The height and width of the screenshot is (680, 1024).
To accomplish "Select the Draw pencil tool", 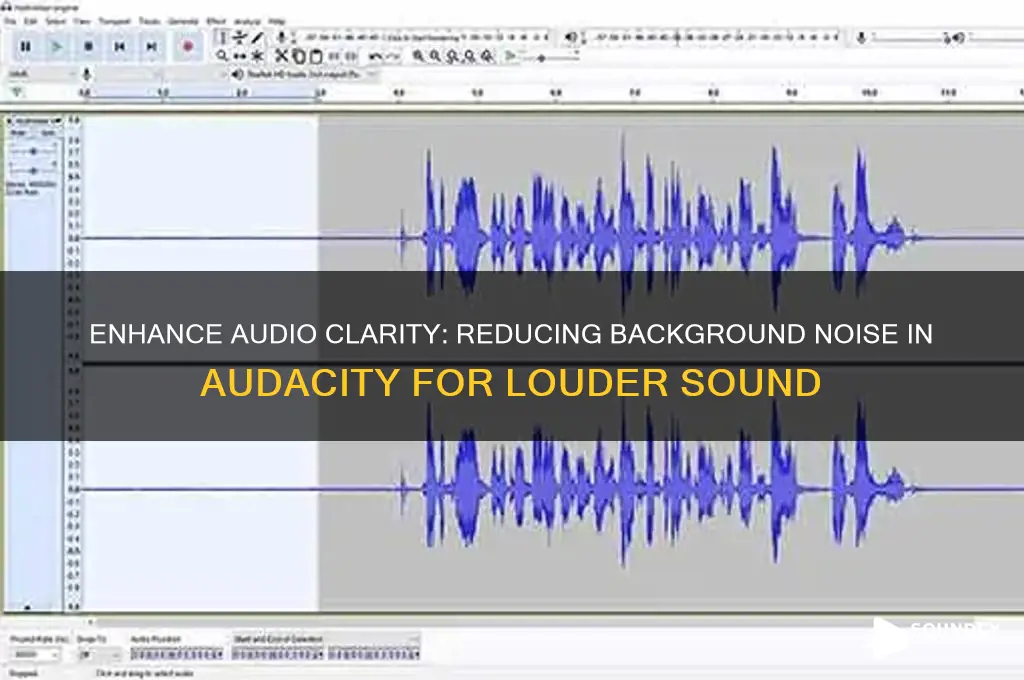I will [x=257, y=38].
